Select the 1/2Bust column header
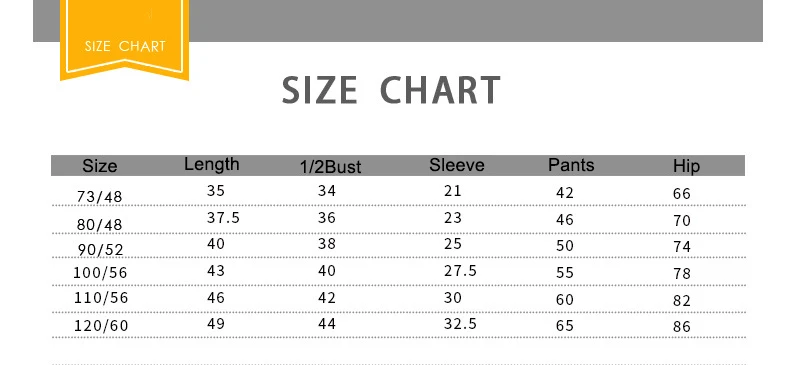Image resolution: width=790 pixels, height=365 pixels. click(331, 167)
